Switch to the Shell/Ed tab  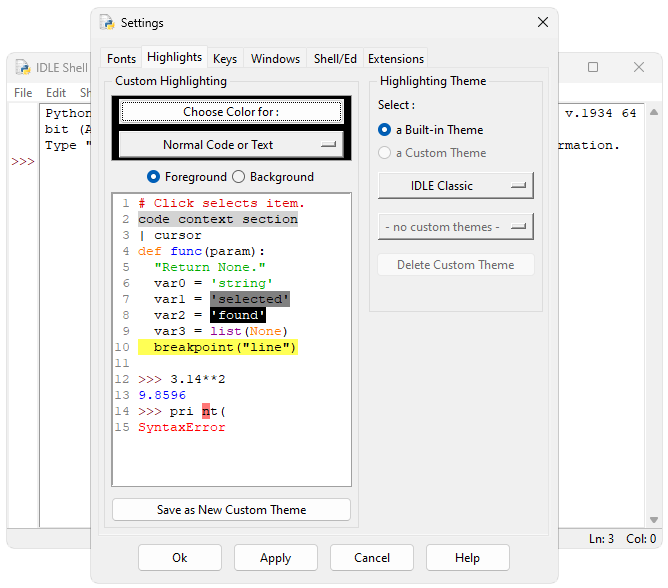click(335, 58)
